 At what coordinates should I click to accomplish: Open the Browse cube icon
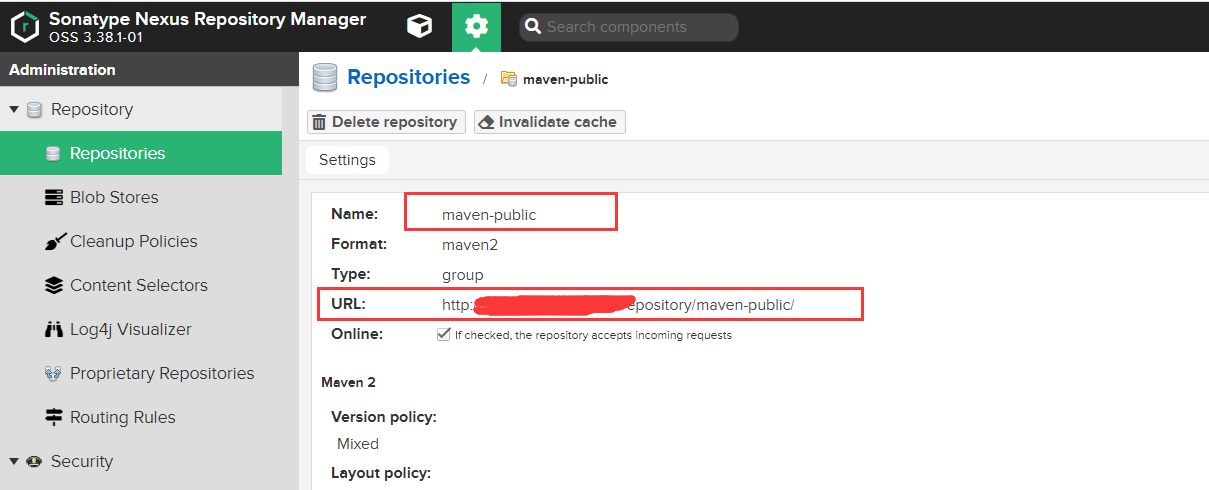(x=420, y=27)
